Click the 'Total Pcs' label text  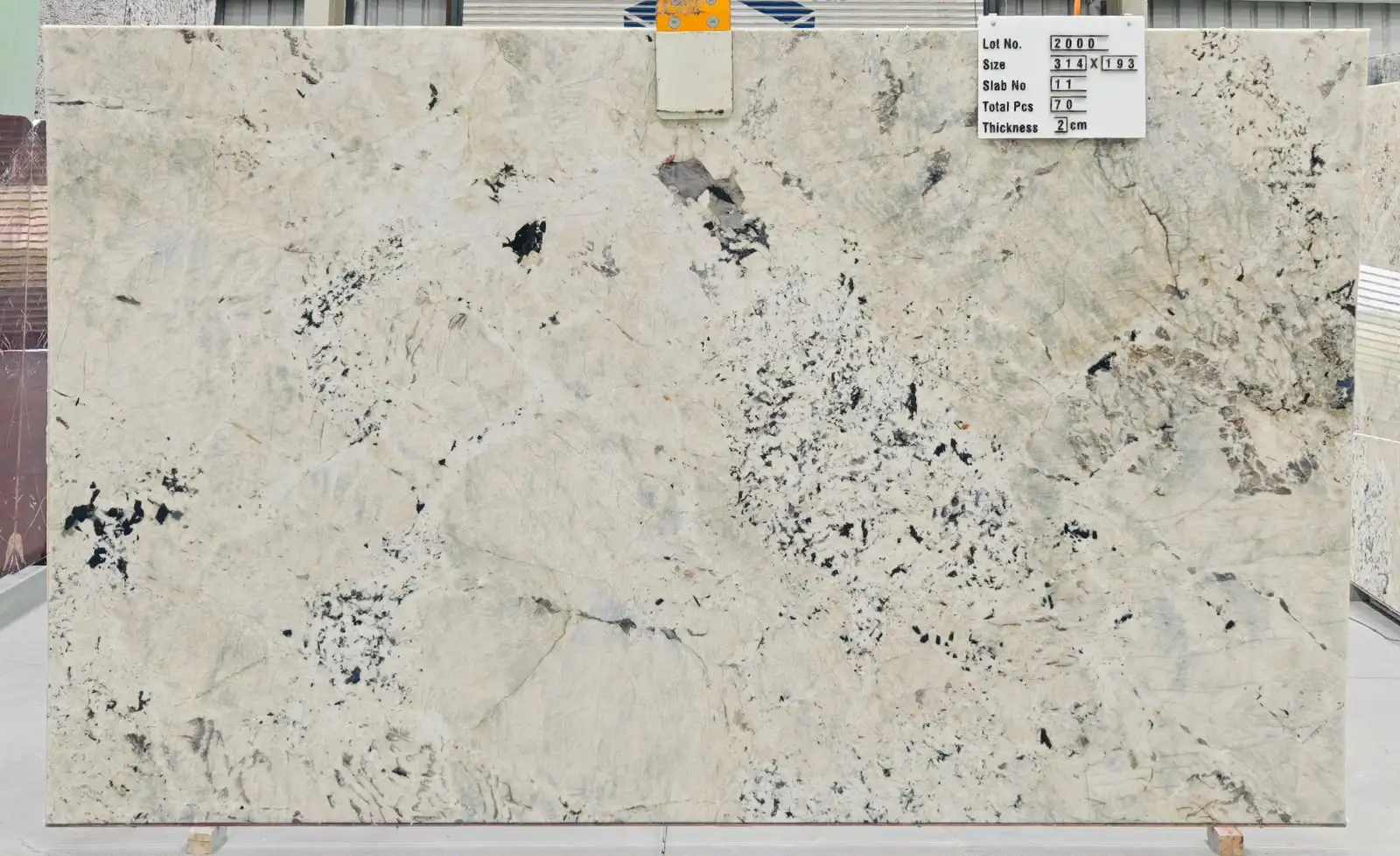point(1007,107)
